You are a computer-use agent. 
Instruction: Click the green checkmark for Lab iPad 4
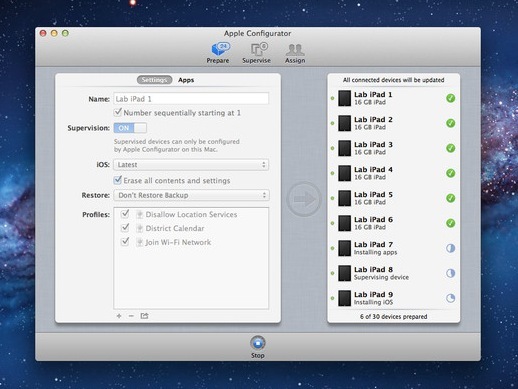(451, 173)
